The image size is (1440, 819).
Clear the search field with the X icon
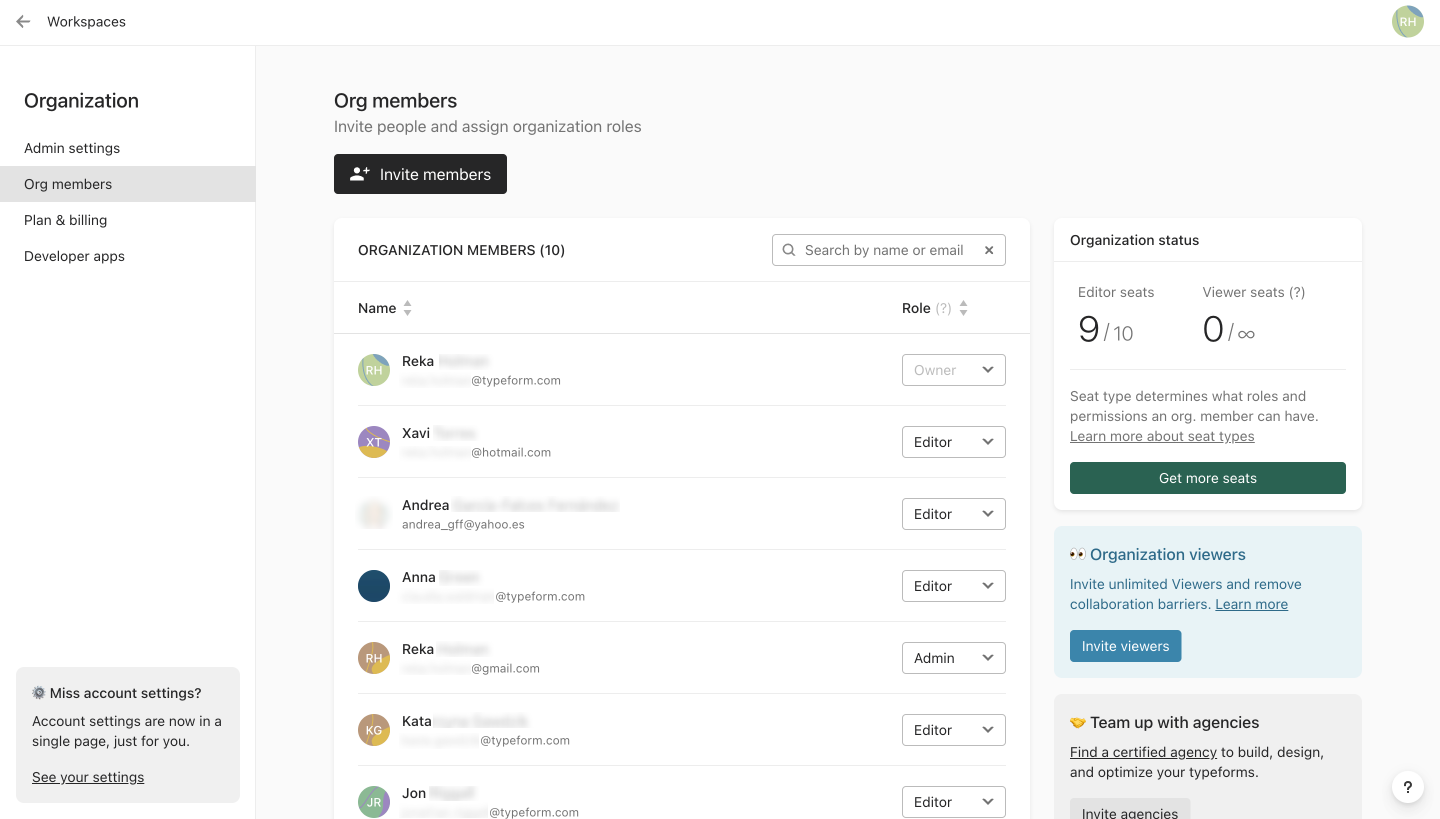(989, 250)
